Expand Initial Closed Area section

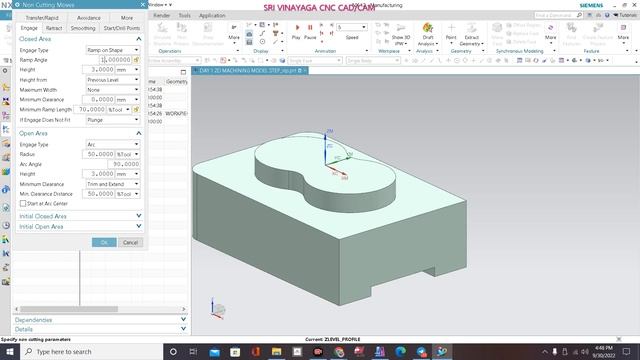138,216
